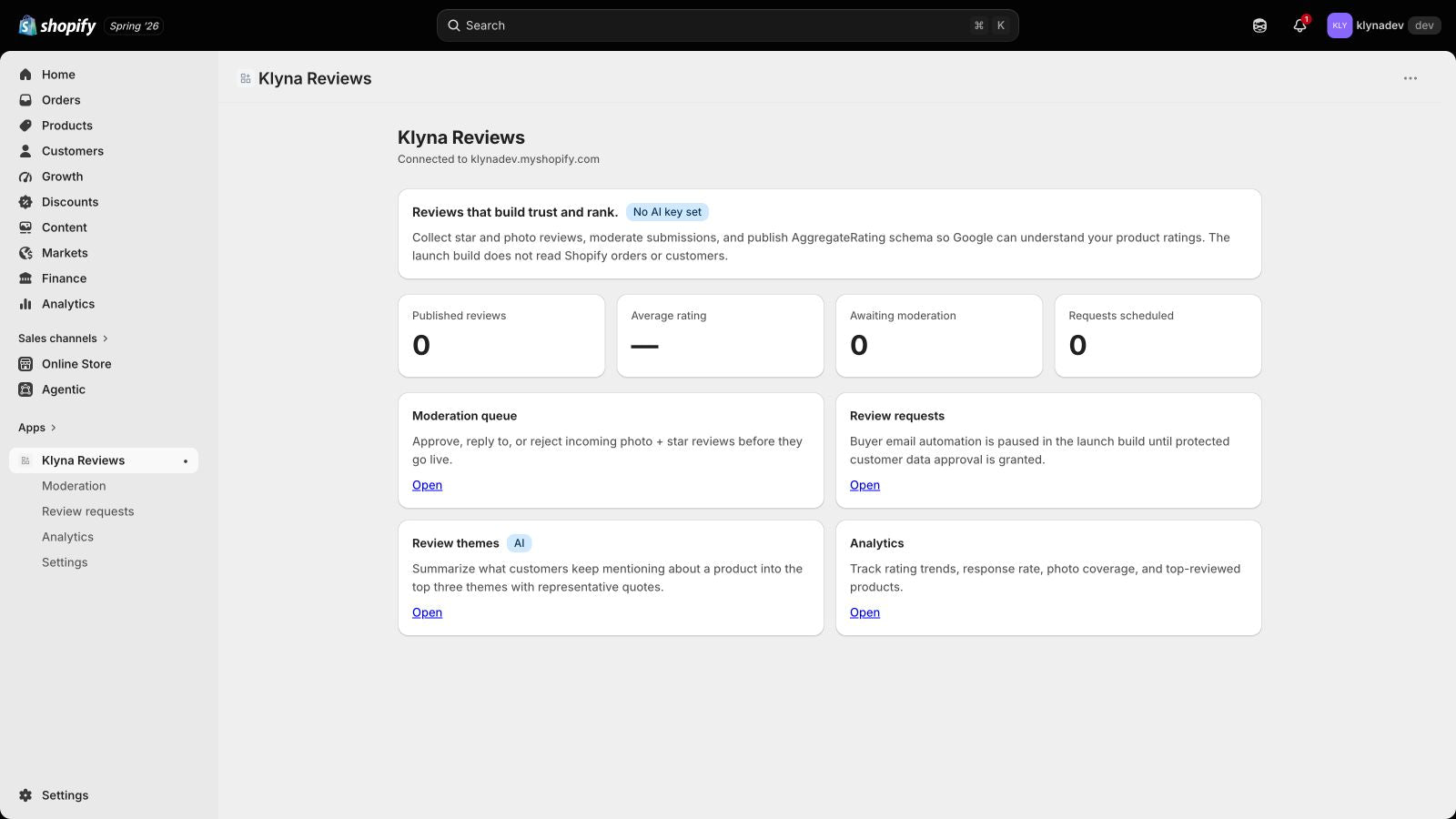
Task: Click the app icon beside page title
Action: click(246, 78)
